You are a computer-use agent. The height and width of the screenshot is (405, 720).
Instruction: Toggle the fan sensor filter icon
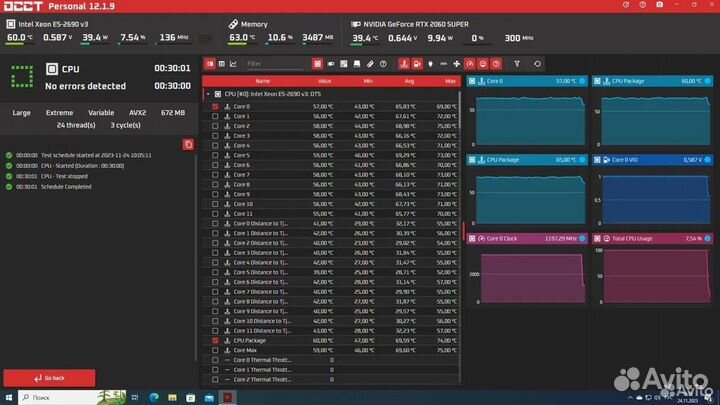456,64
